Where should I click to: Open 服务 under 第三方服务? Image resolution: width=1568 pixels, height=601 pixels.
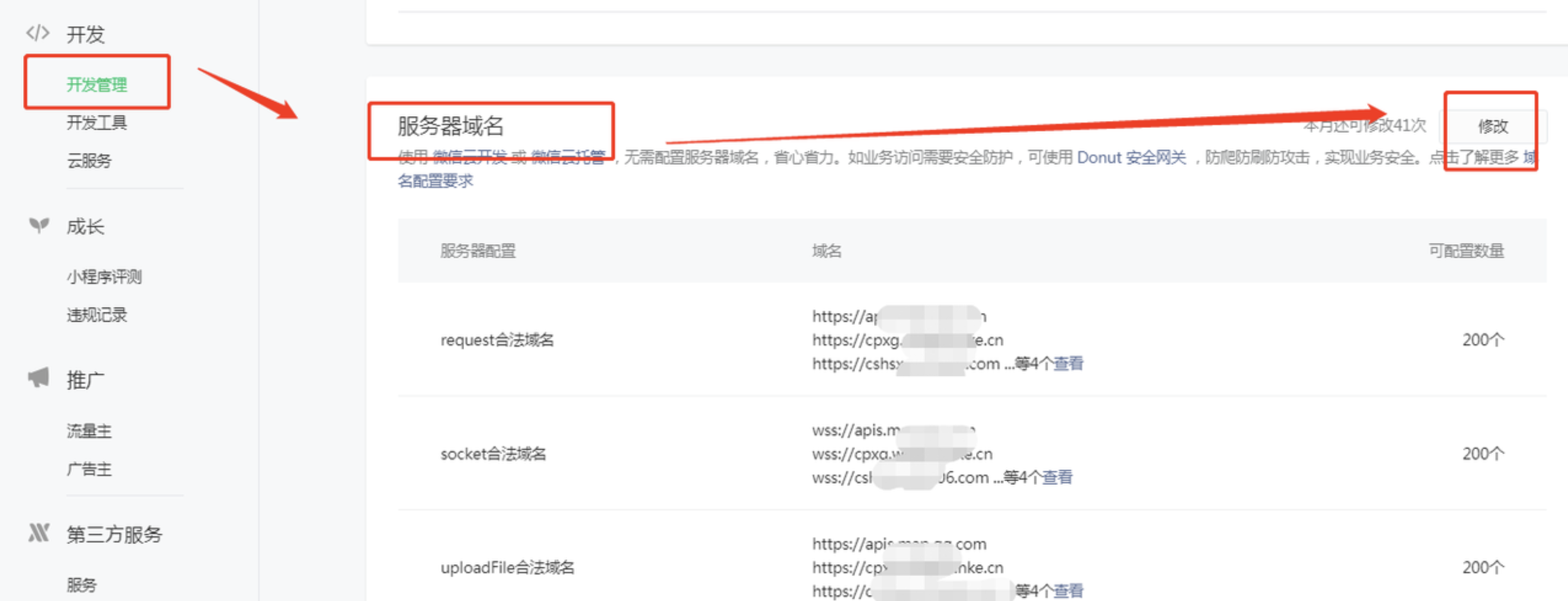pos(81,584)
